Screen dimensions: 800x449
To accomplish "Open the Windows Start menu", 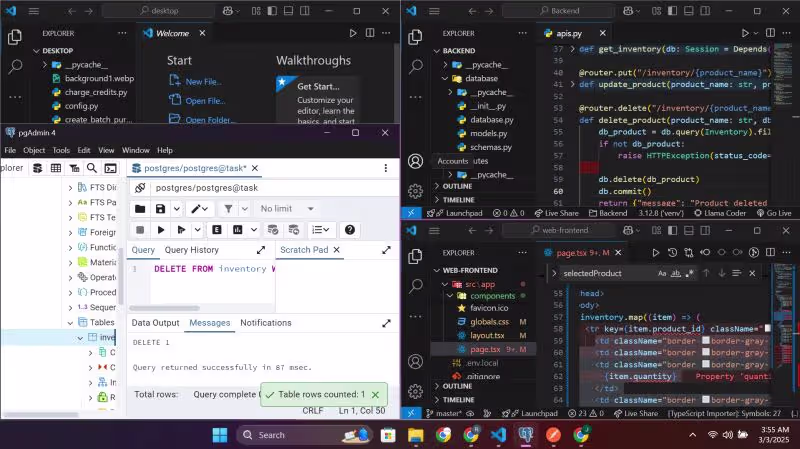I will [220, 435].
